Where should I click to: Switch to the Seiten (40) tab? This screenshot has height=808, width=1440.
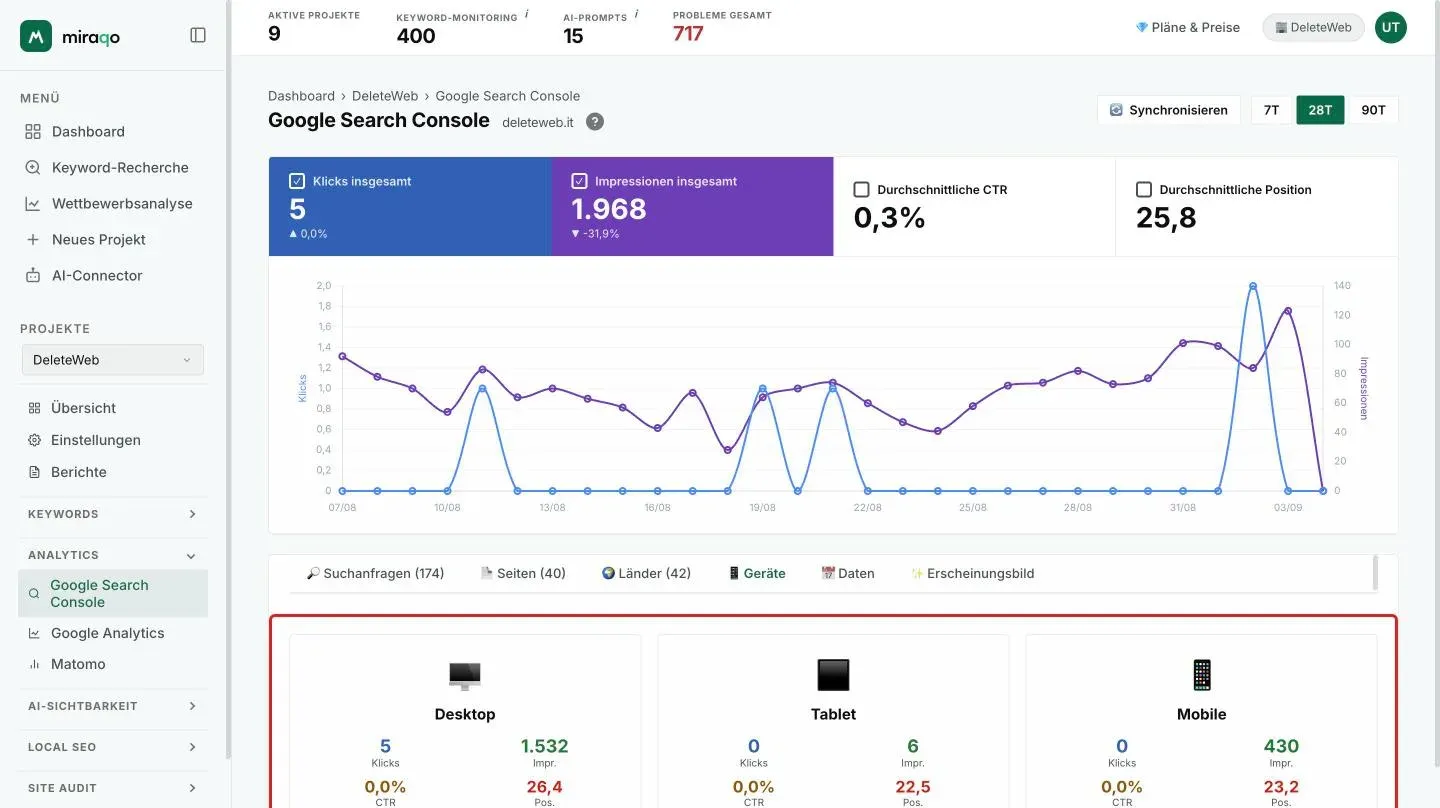[523, 573]
